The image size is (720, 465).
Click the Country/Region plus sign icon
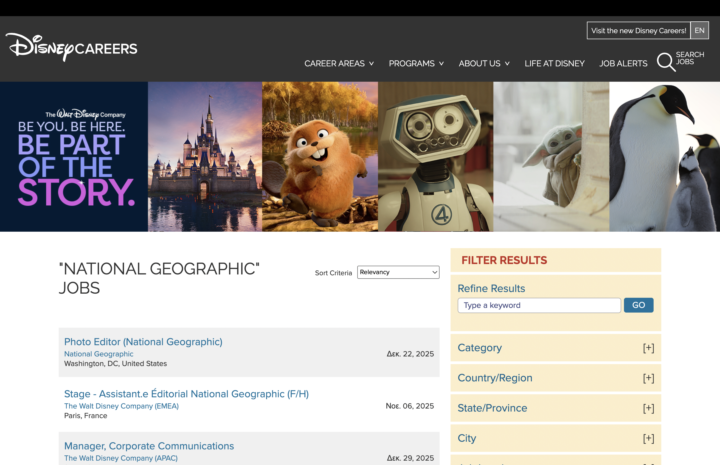tap(648, 378)
